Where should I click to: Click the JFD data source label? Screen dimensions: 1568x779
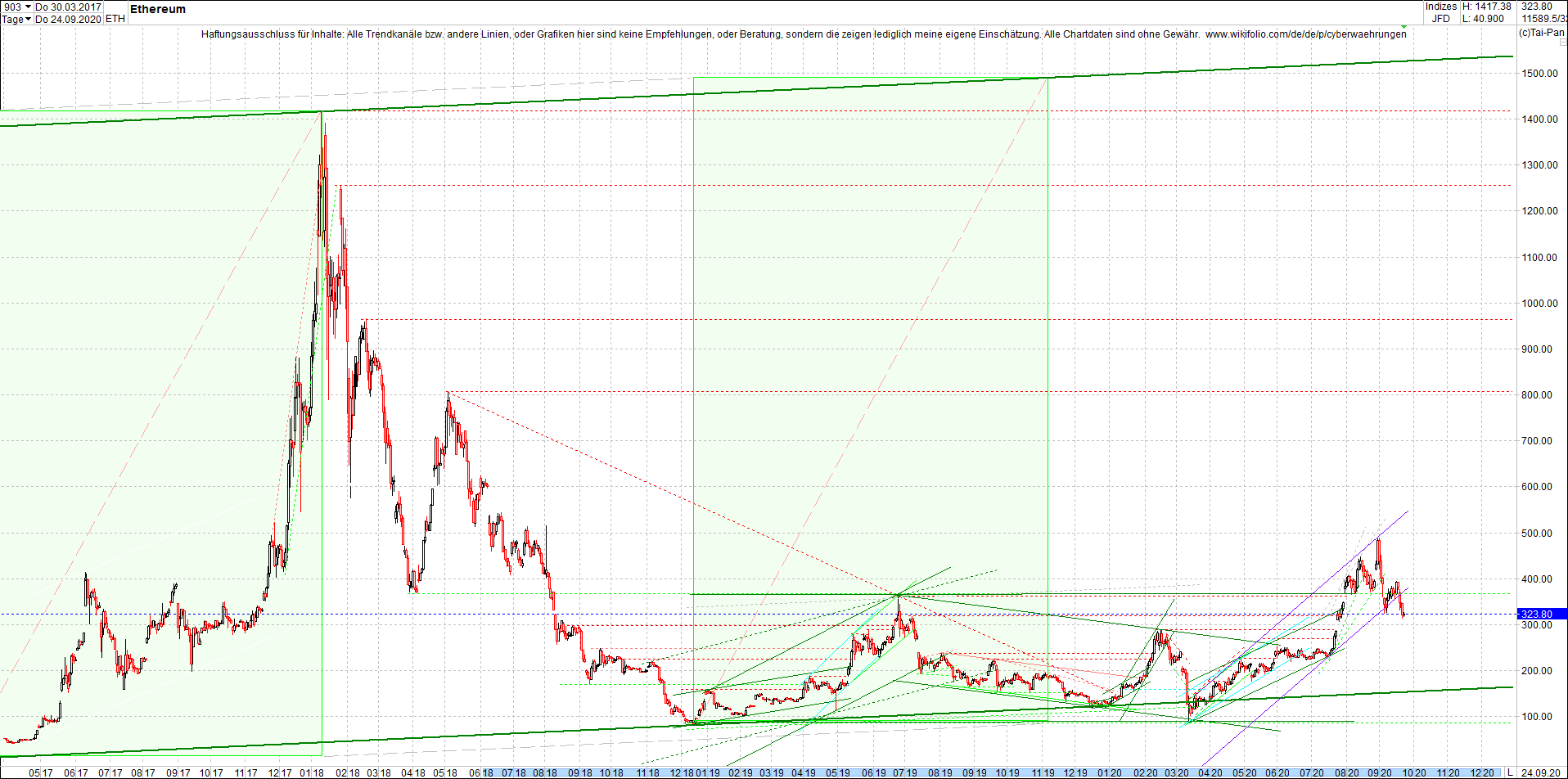1441,19
